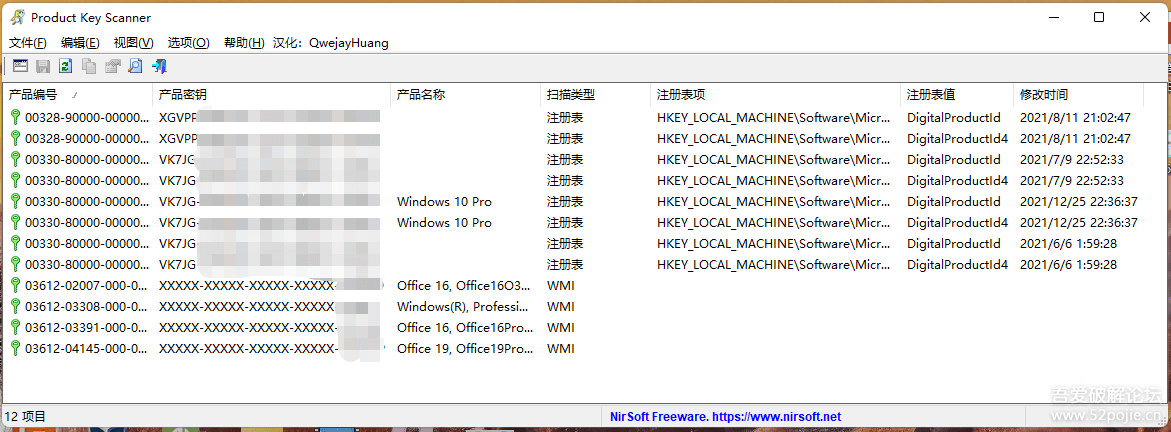This screenshot has height=432, width=1171.
Task: Open Find using magnifier toolbar icon
Action: click(x=135, y=67)
